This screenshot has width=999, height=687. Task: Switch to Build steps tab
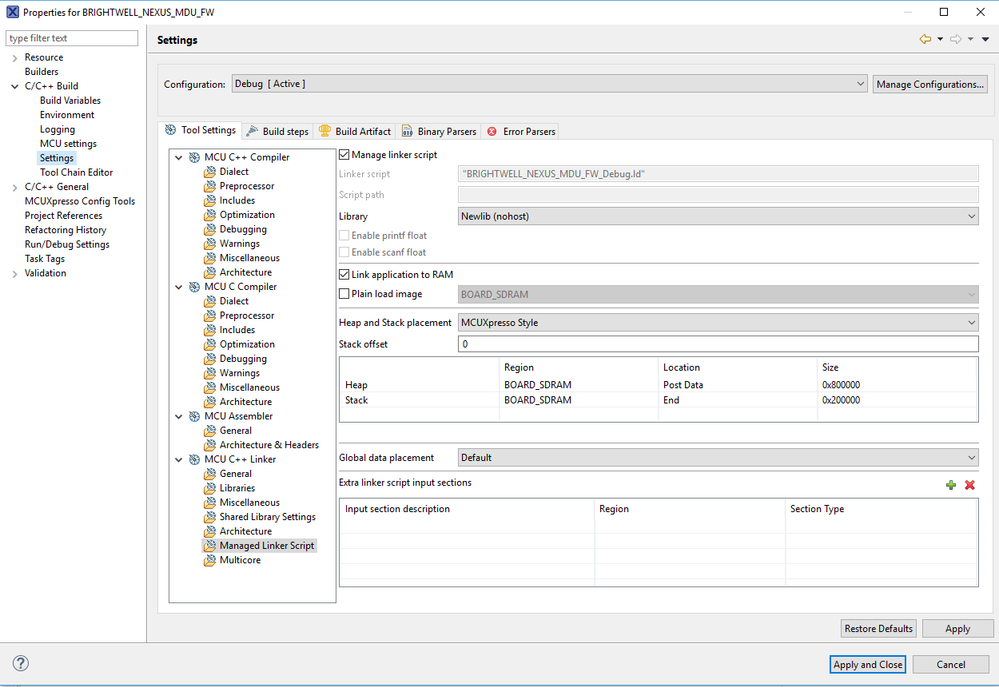pyautogui.click(x=278, y=131)
